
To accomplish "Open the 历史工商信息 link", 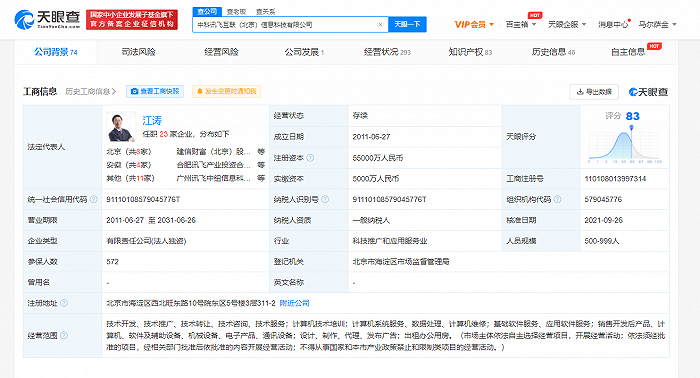I will pos(91,91).
